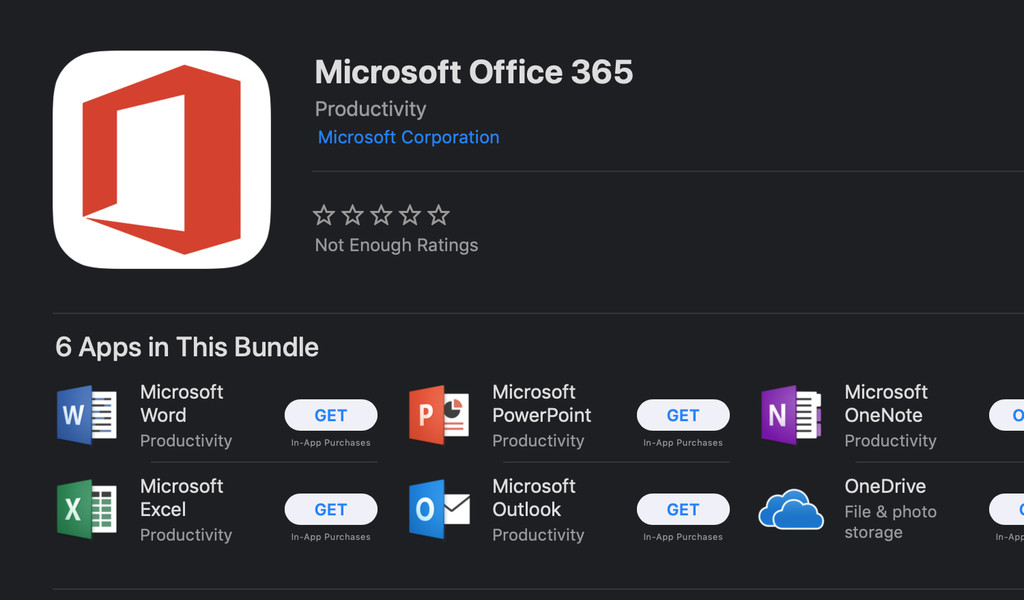Get Microsoft Outlook
Screen dimensions: 1024x600
point(683,509)
